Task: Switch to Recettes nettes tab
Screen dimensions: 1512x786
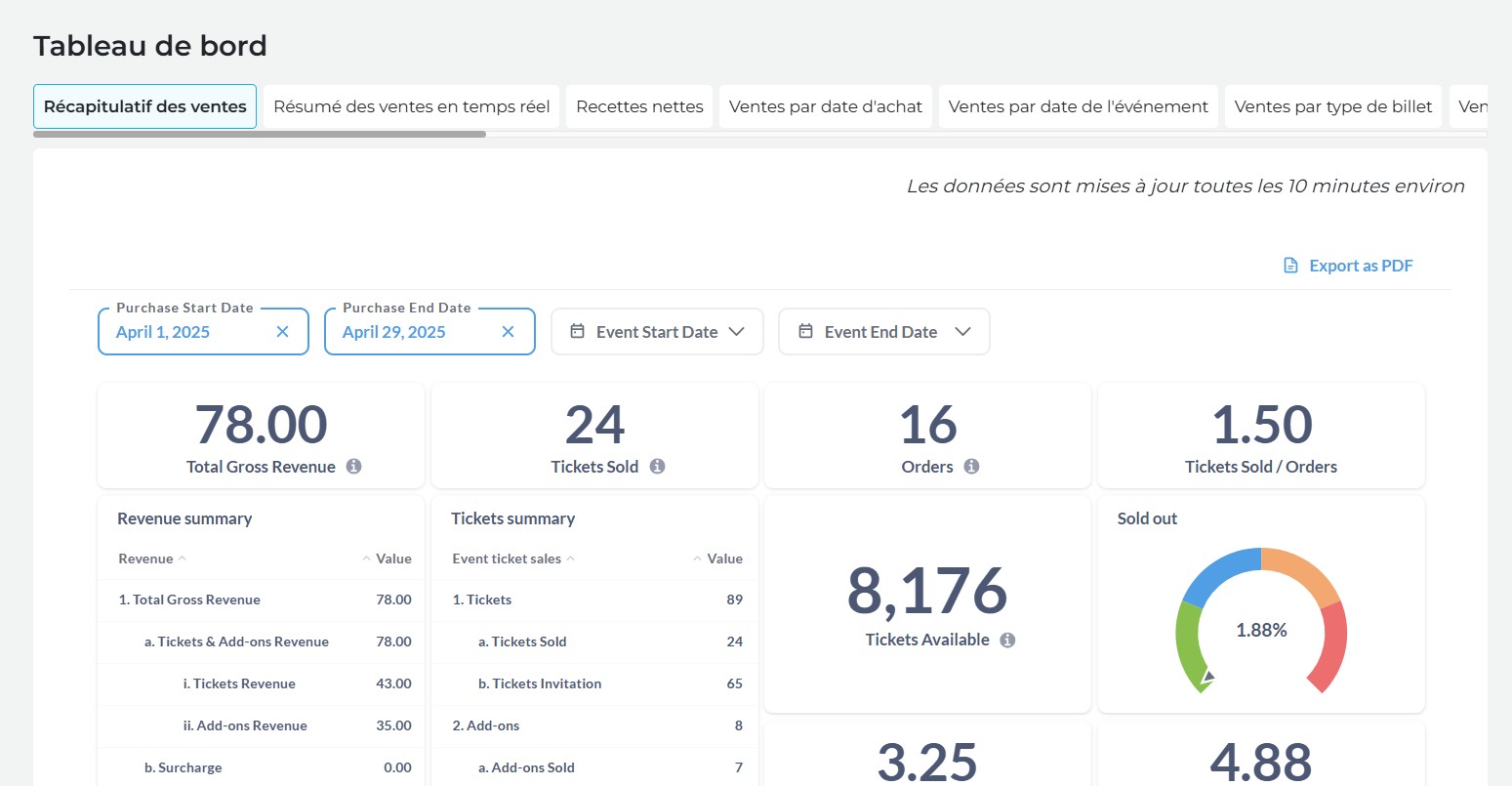Action: [x=639, y=106]
